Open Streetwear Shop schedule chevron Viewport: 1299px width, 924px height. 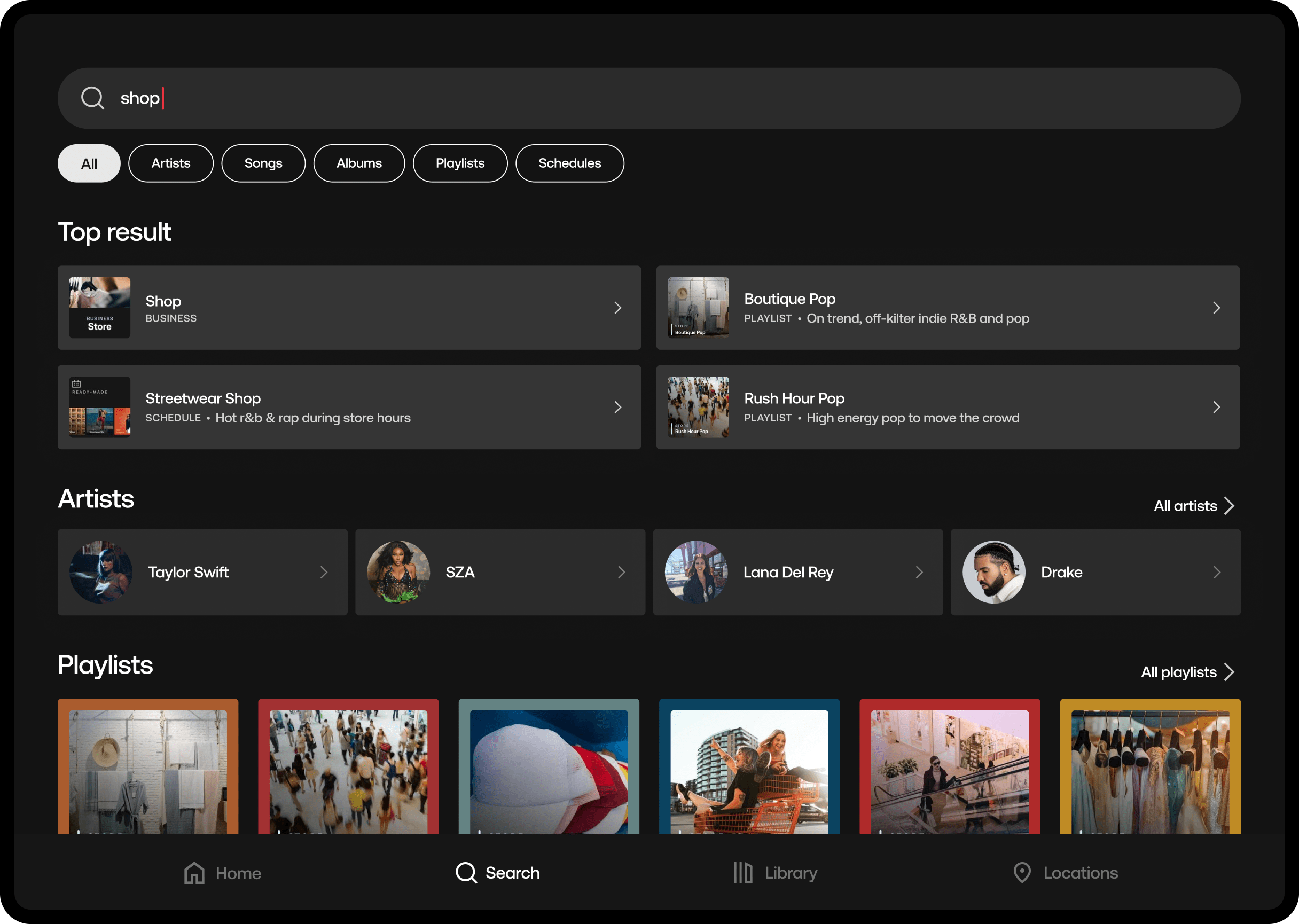(x=617, y=408)
